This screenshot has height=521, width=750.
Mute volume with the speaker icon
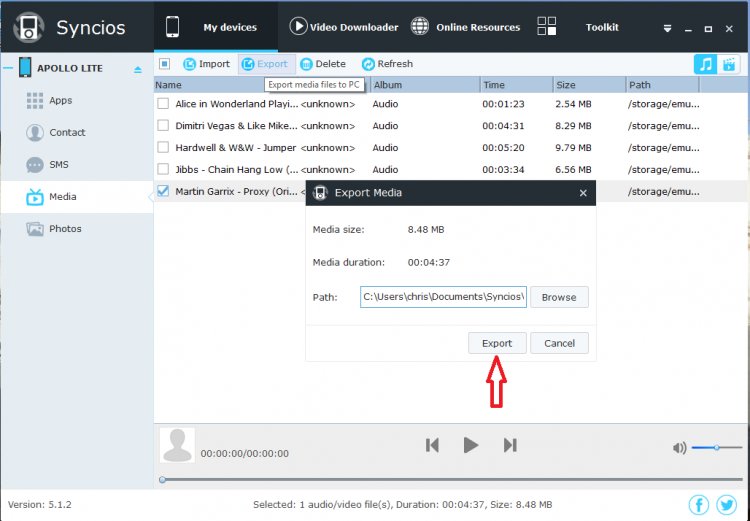(x=679, y=448)
